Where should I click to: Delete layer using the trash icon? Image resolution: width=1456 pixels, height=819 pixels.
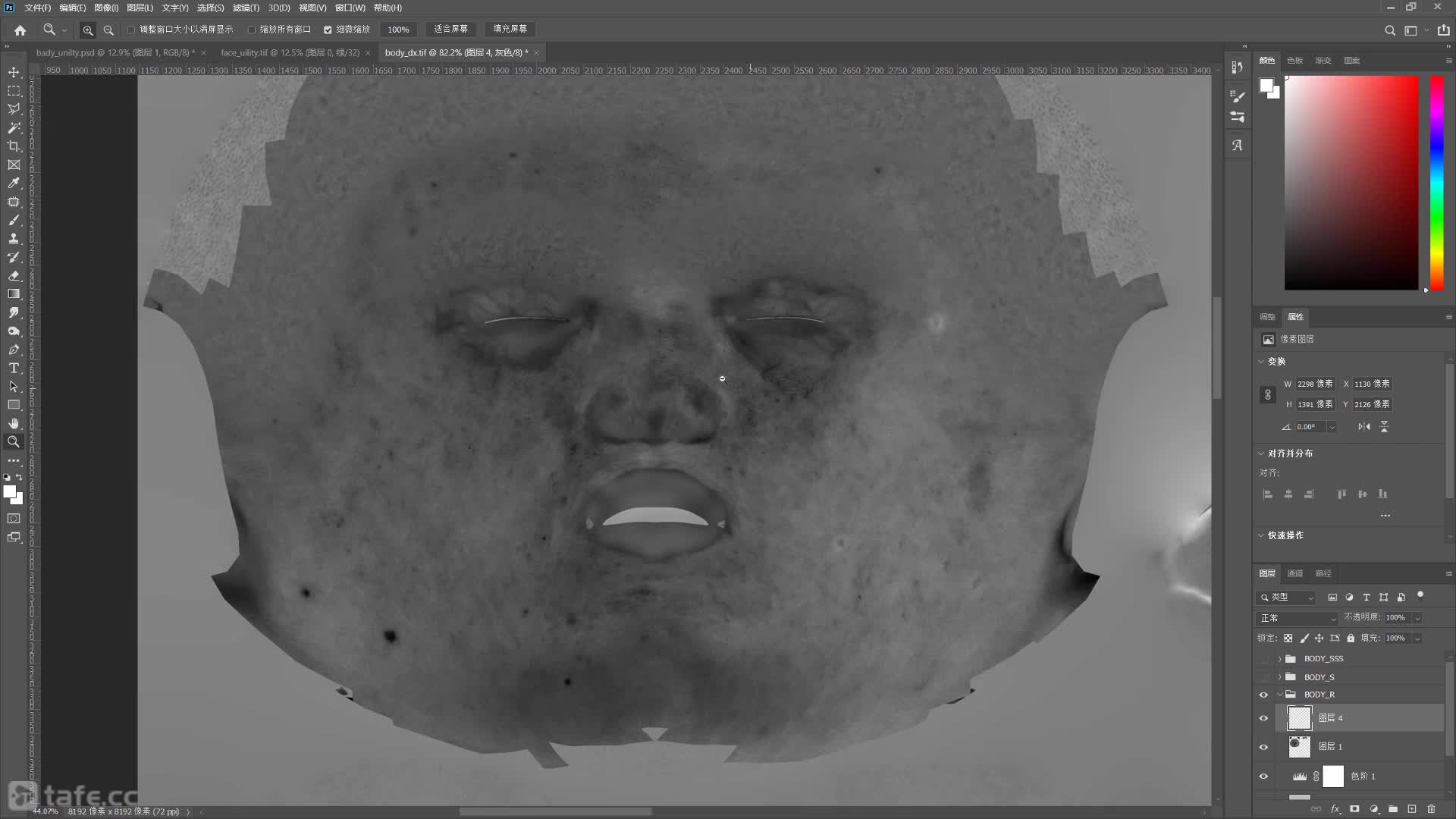point(1432,809)
